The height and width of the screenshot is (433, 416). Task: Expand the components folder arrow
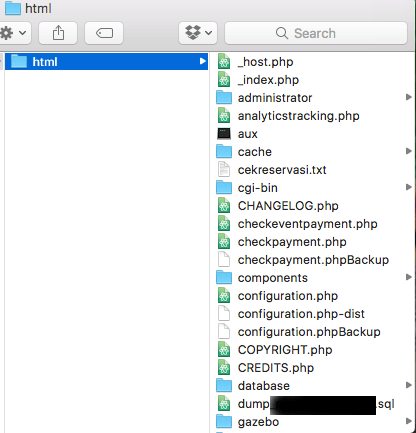409,277
